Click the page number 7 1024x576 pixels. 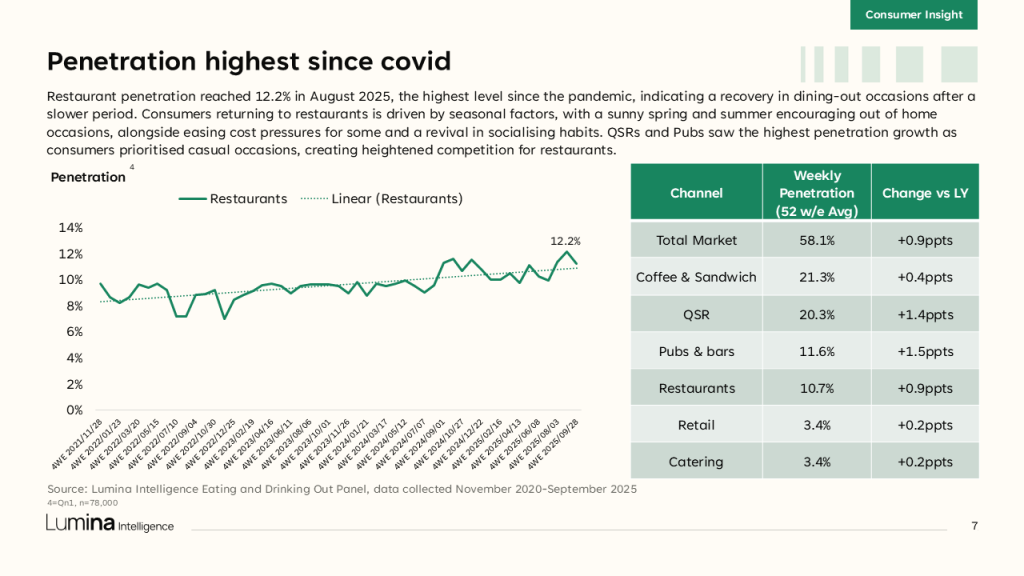[x=974, y=526]
